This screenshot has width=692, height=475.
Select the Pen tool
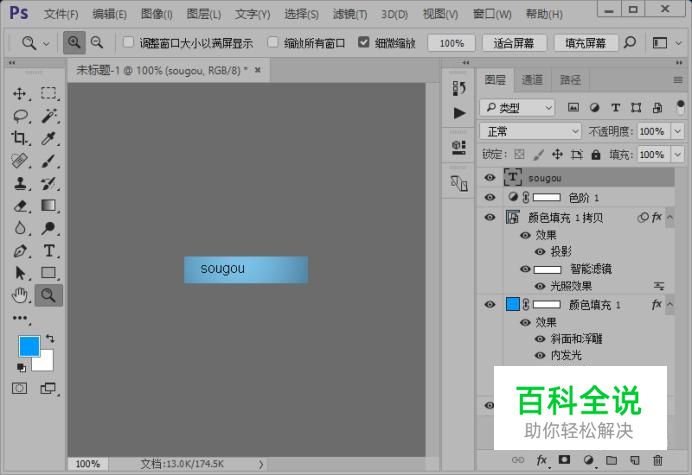[20, 251]
